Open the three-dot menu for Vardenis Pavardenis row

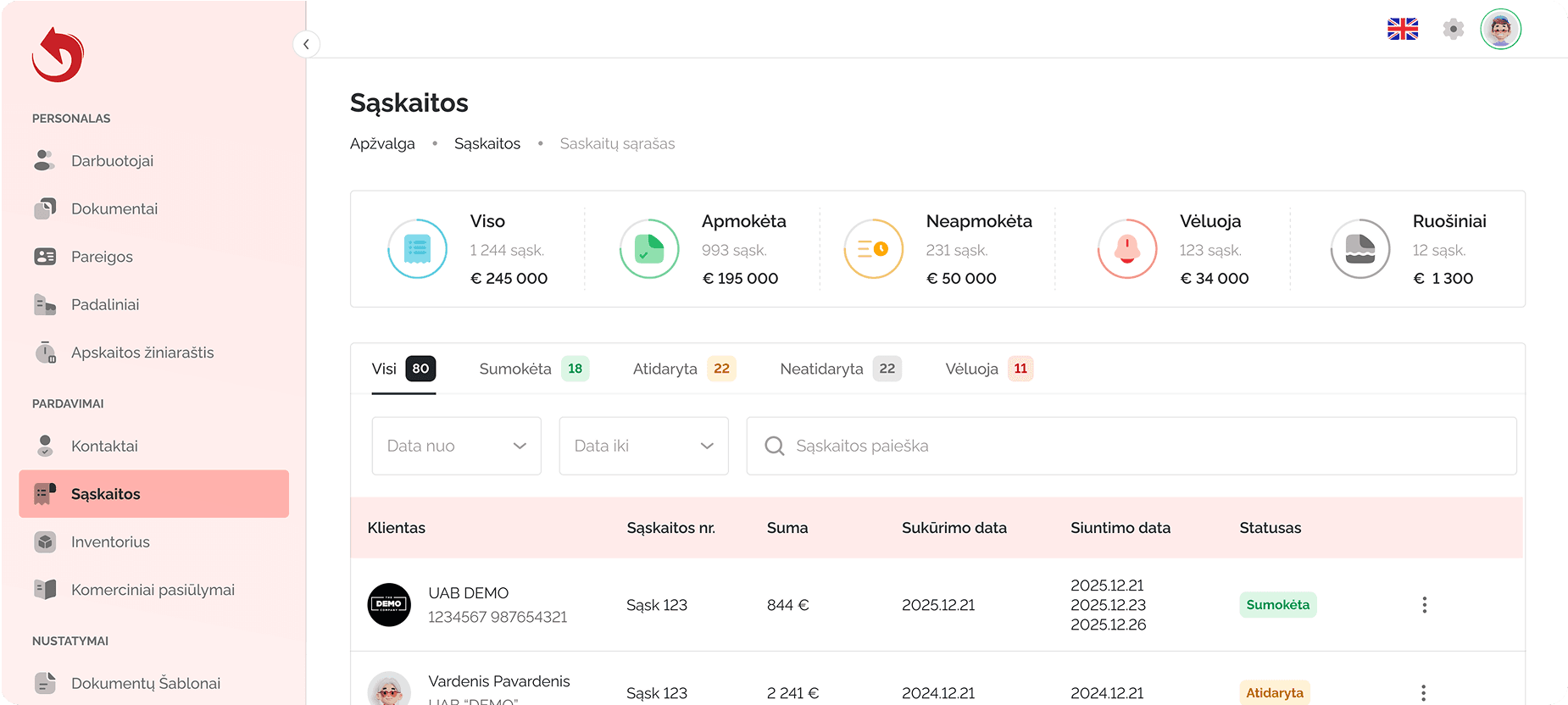1424,693
